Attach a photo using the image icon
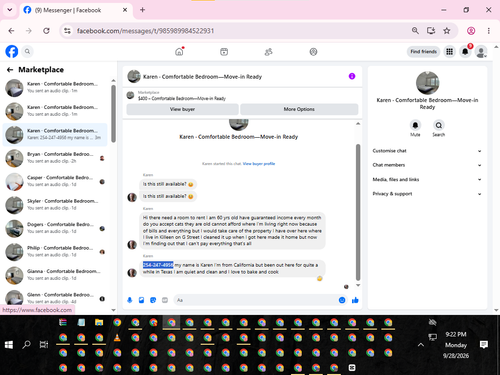The width and height of the screenshot is (500, 375). 141,300
